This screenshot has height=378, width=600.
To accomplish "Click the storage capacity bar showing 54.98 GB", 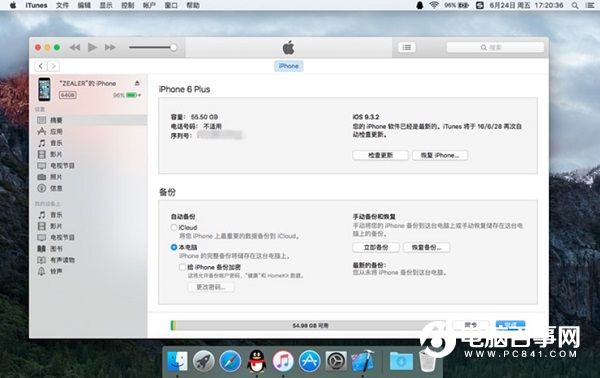I will (x=308, y=326).
